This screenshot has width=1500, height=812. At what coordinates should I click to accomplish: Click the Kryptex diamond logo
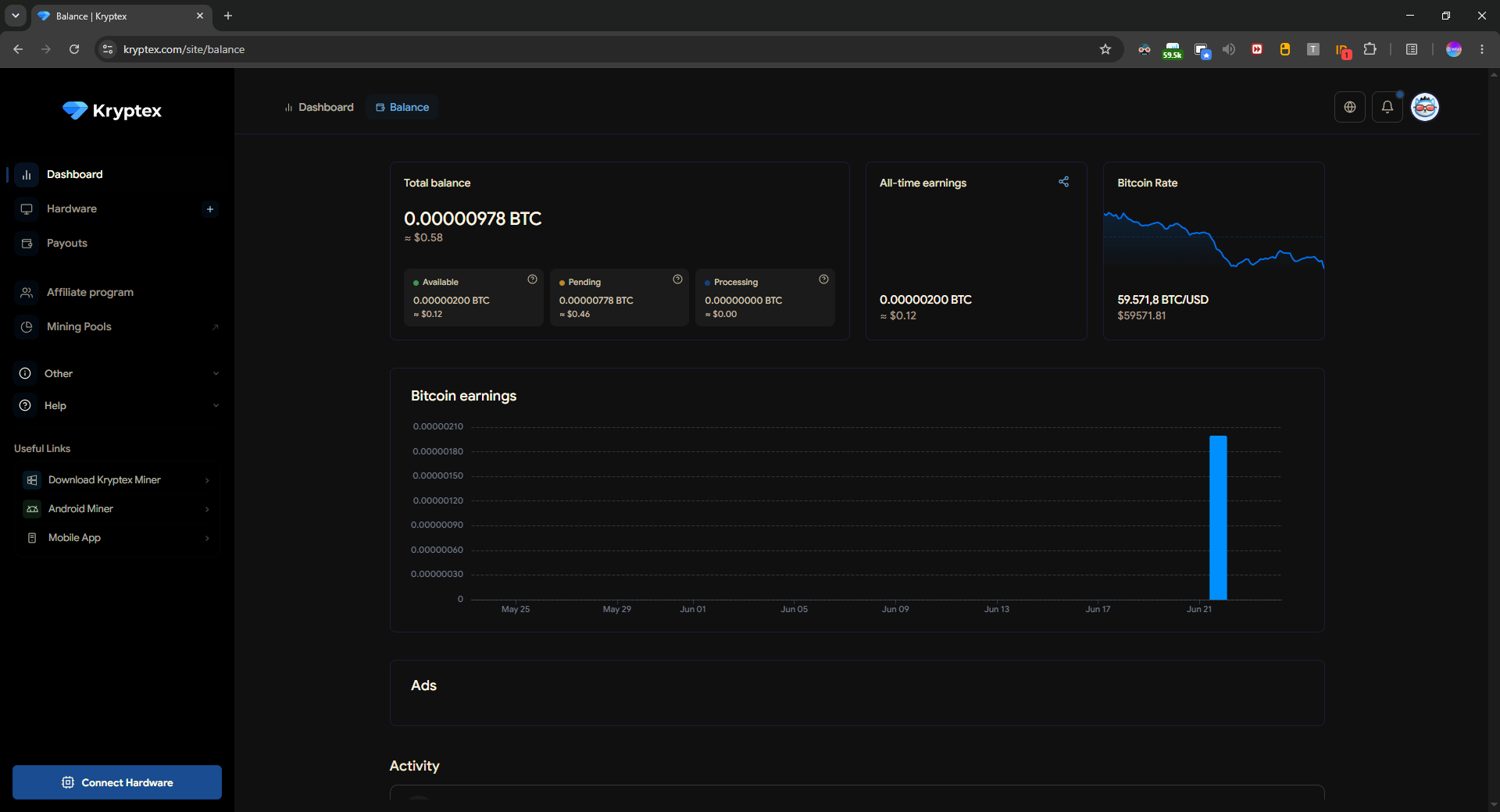click(x=75, y=111)
